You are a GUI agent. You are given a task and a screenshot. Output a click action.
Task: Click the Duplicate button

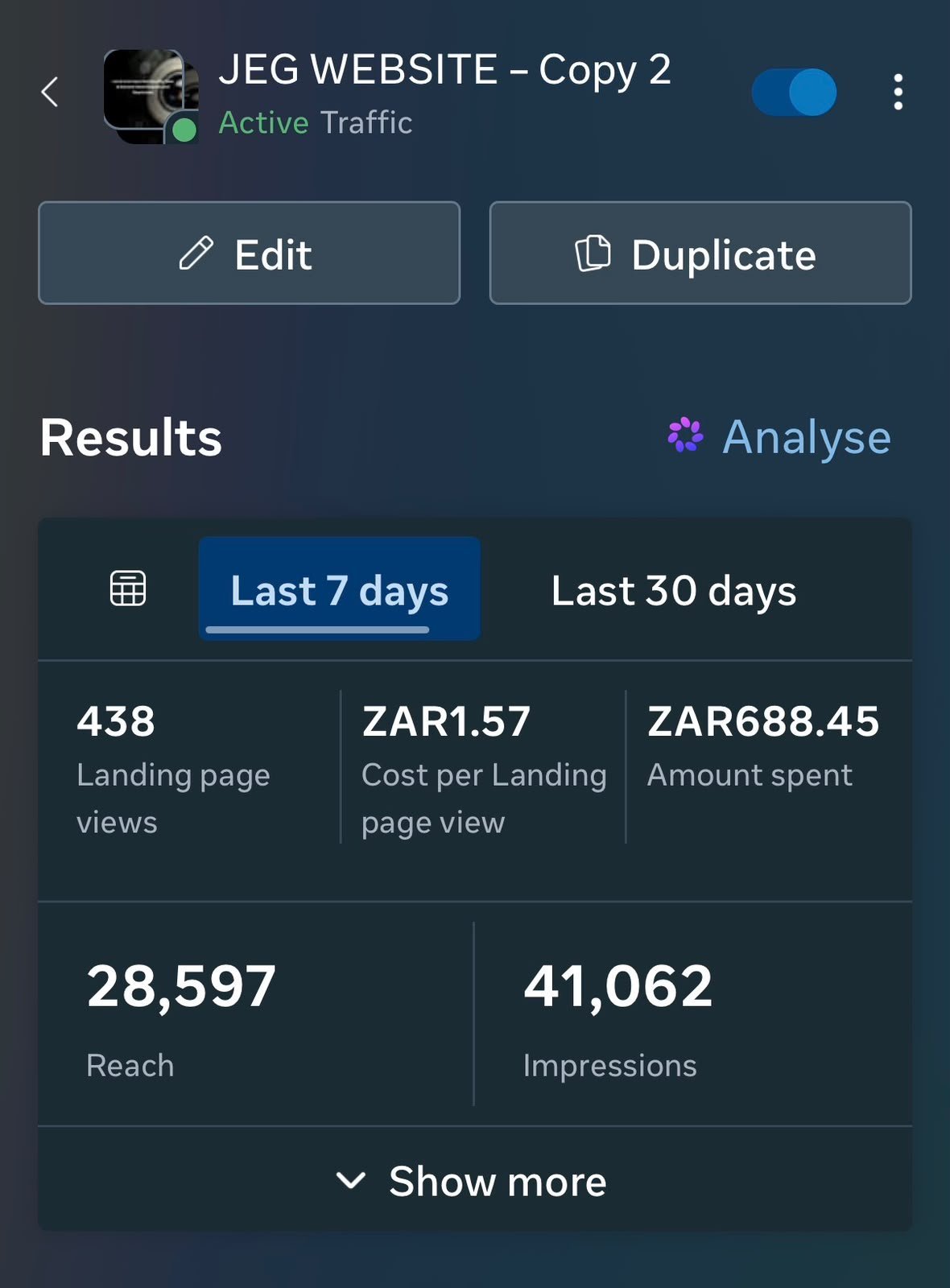pyautogui.click(x=700, y=253)
